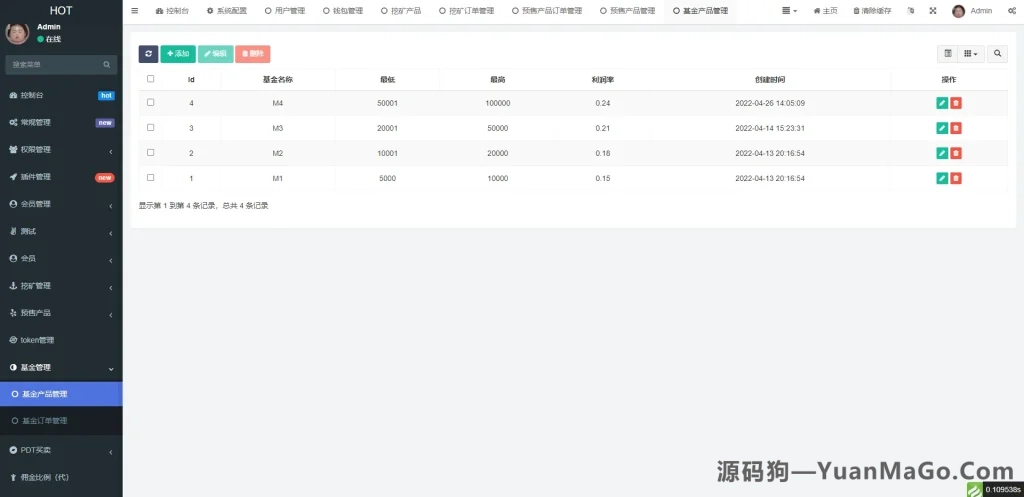Switch to the 挖矿订单管理 tab

point(467,11)
